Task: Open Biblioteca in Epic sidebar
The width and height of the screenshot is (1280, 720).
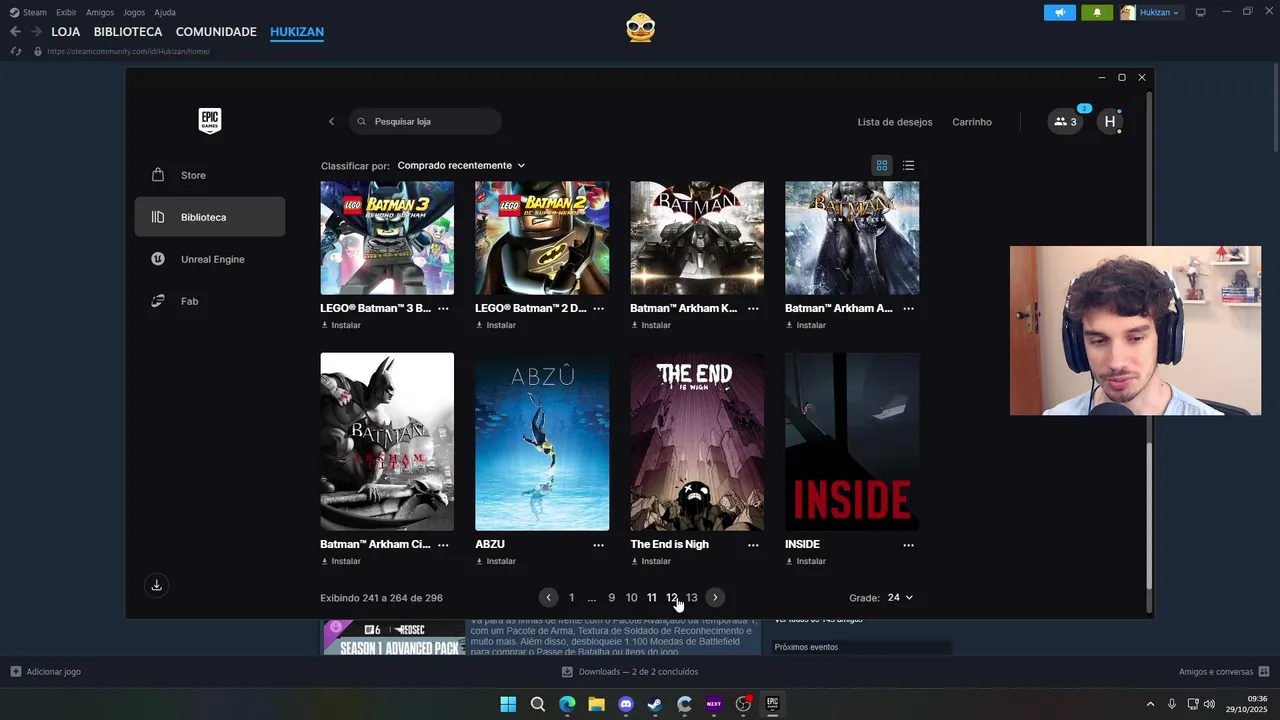Action: 210,217
